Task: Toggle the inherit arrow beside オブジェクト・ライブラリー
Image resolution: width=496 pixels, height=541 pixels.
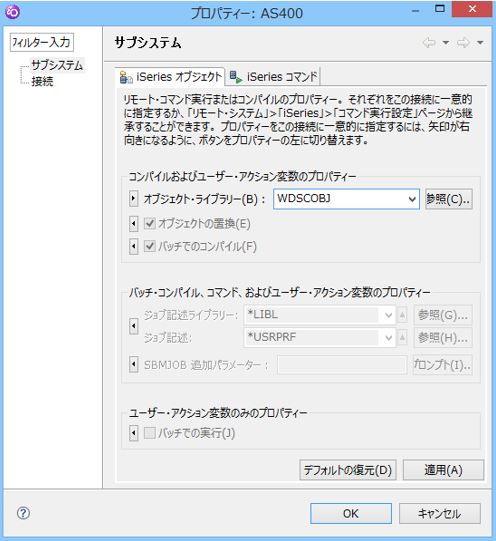Action: pos(133,199)
